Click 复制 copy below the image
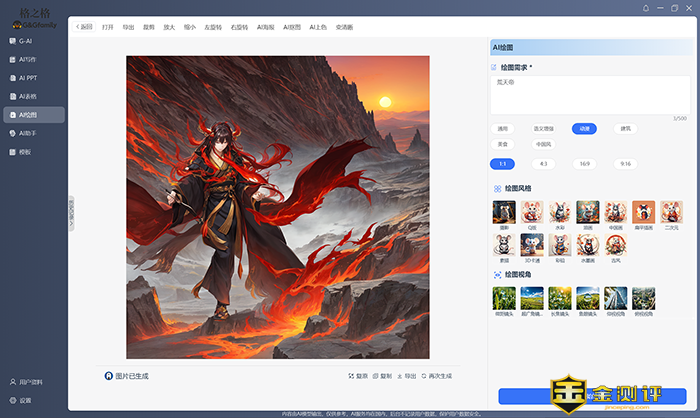The width and height of the screenshot is (700, 418). coord(381,376)
